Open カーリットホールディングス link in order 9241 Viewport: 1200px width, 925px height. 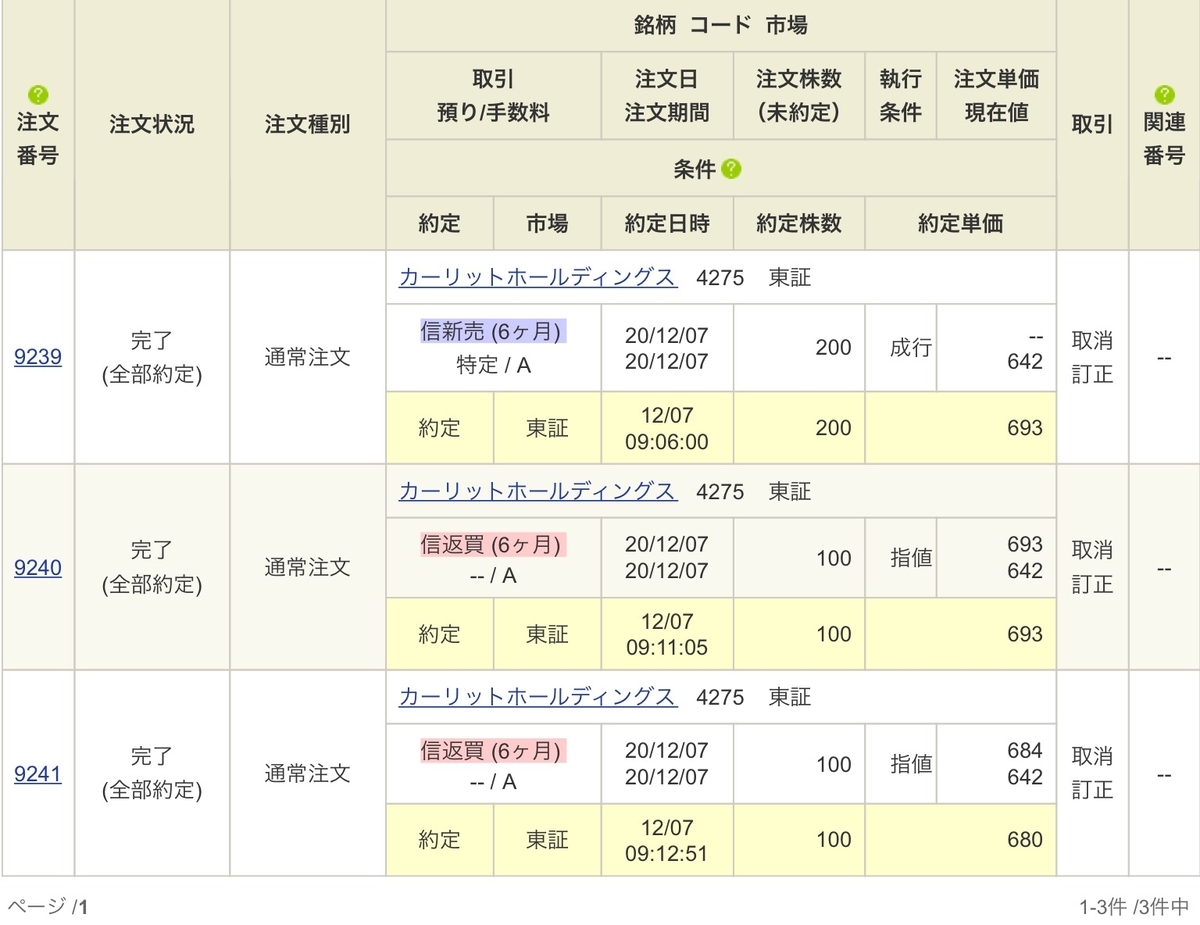537,697
